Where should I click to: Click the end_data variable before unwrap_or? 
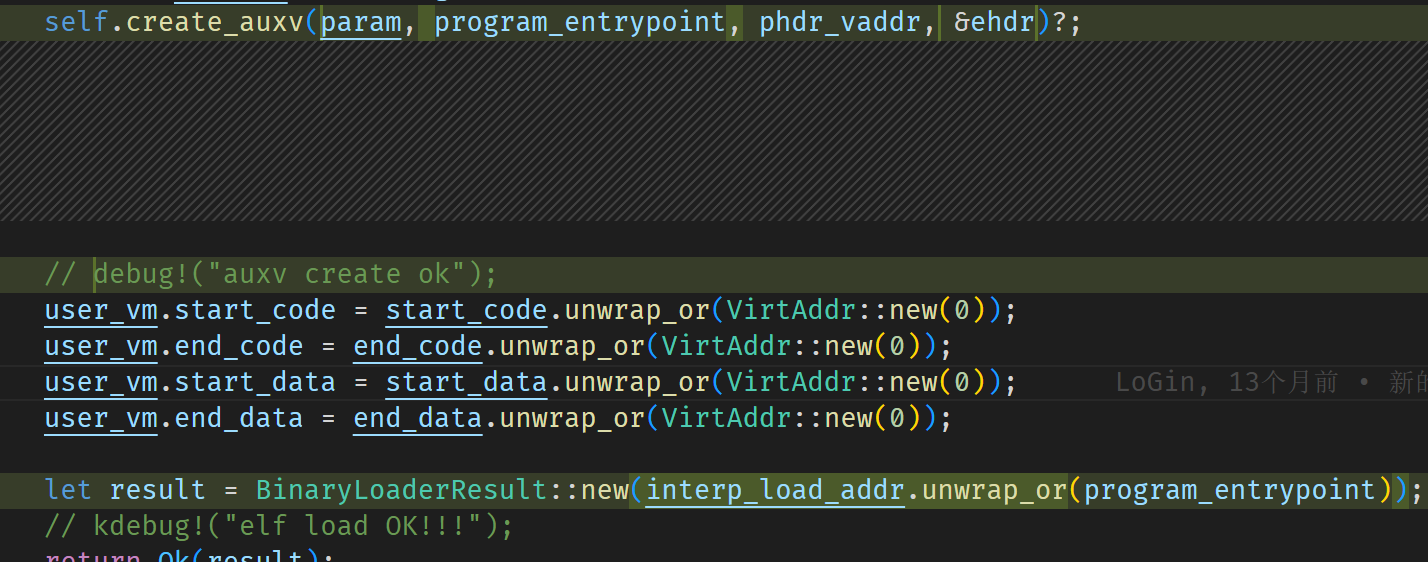point(418,418)
